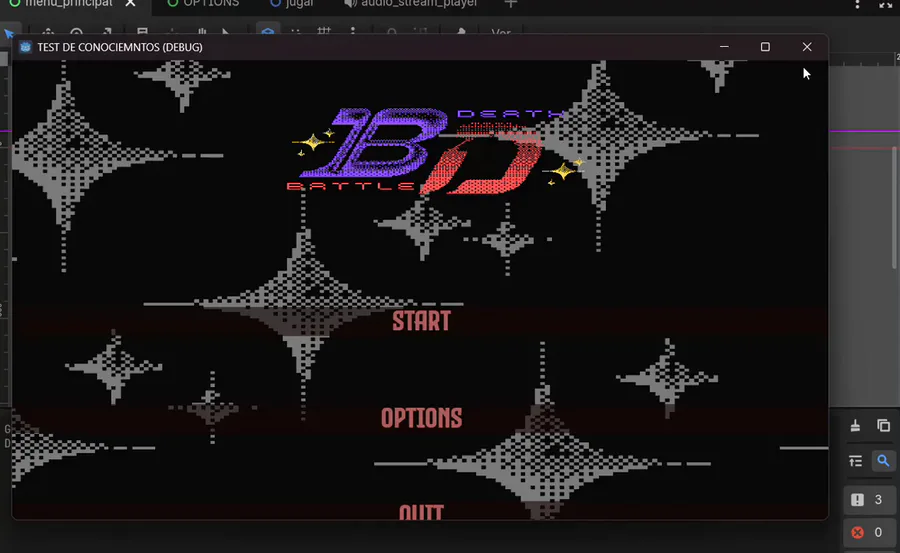900x553 pixels.
Task: Close the menu_principal scene tab
Action: 131,3
